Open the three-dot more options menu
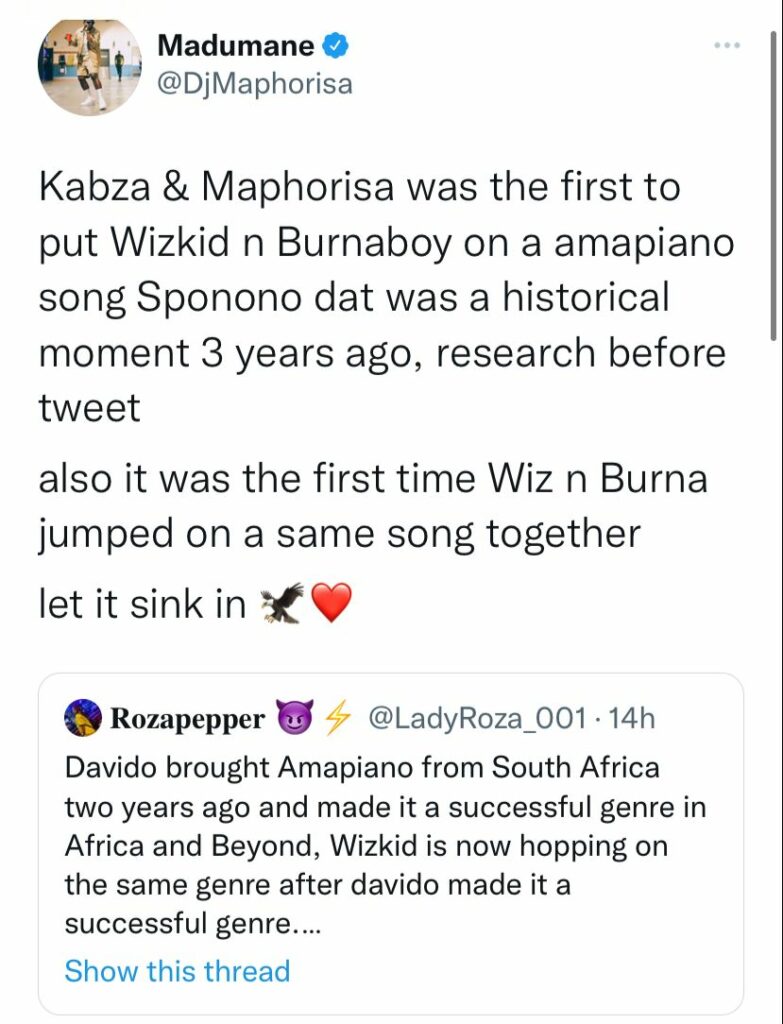 (x=727, y=46)
